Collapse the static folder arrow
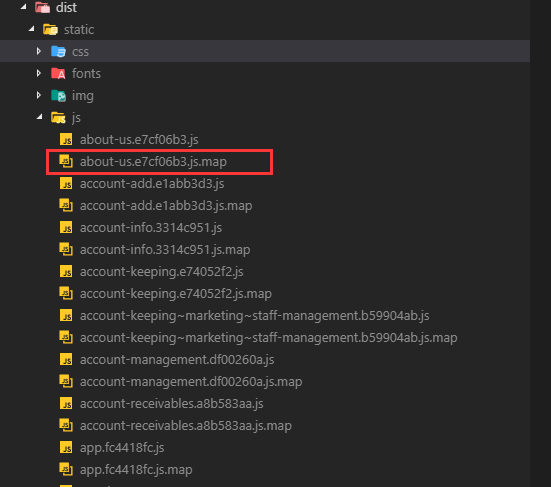551x487 pixels. coord(32,29)
